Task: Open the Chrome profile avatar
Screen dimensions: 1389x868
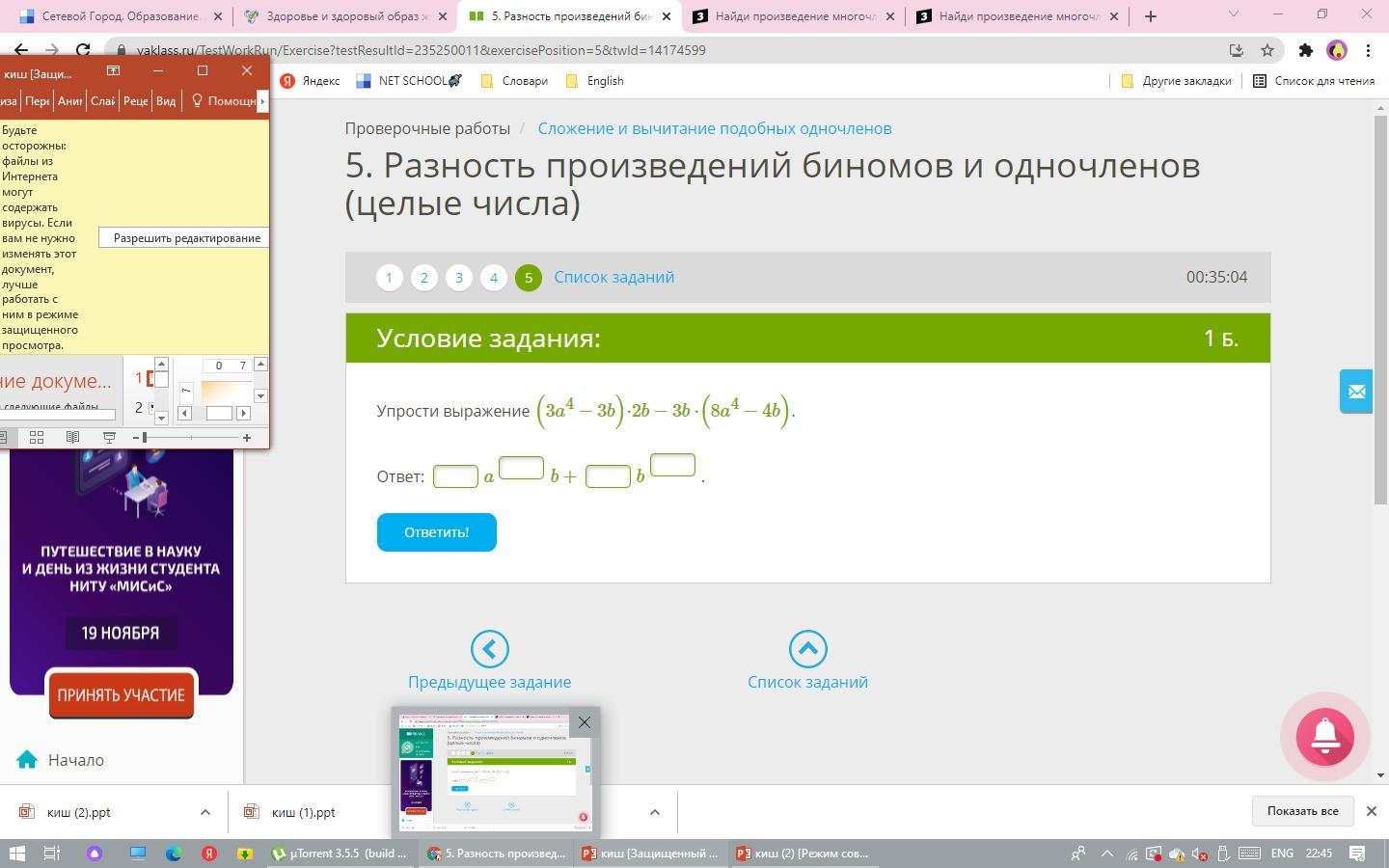Action: click(1337, 50)
